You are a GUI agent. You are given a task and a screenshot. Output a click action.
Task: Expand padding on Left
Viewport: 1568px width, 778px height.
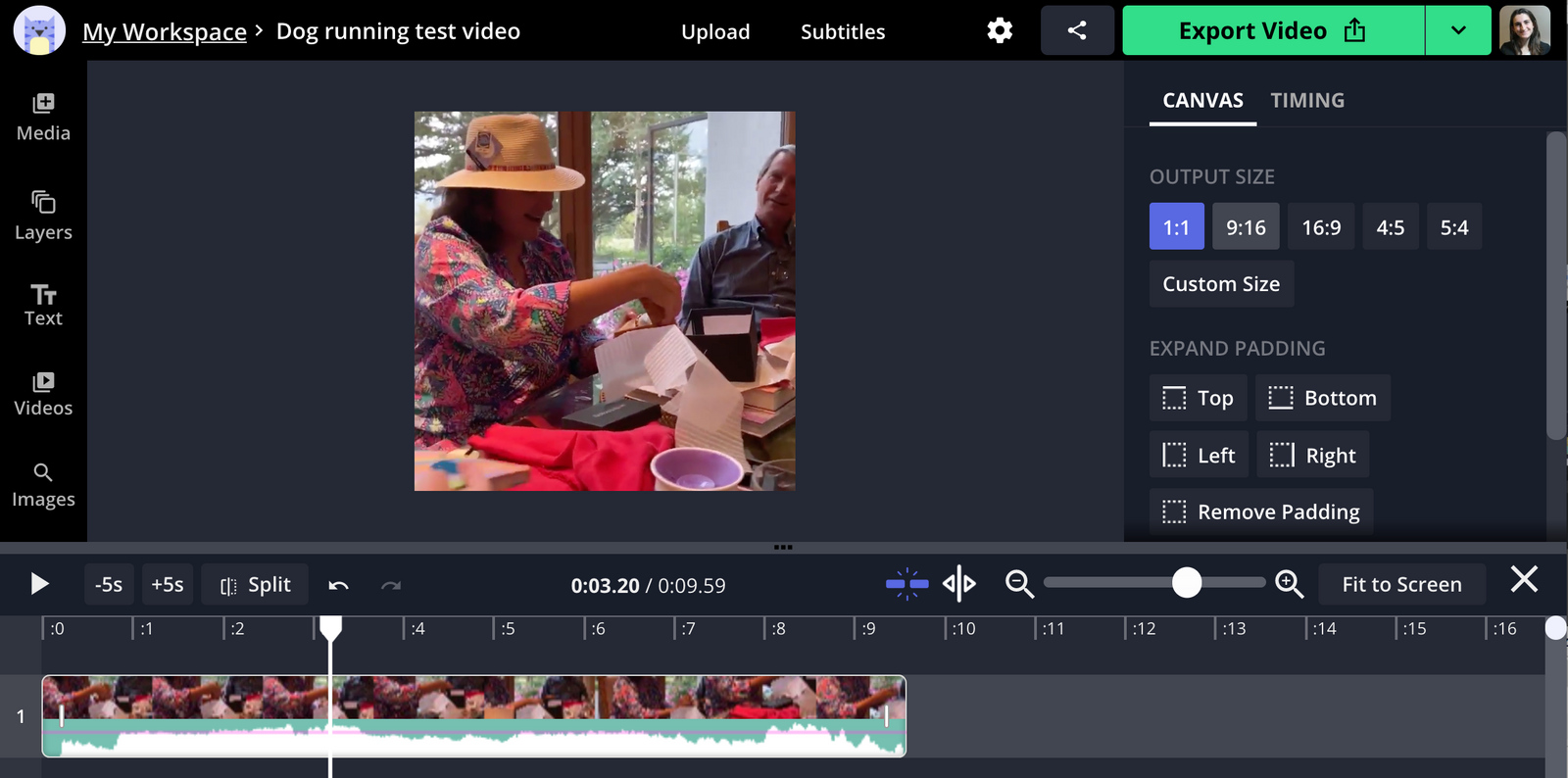[x=1199, y=455]
